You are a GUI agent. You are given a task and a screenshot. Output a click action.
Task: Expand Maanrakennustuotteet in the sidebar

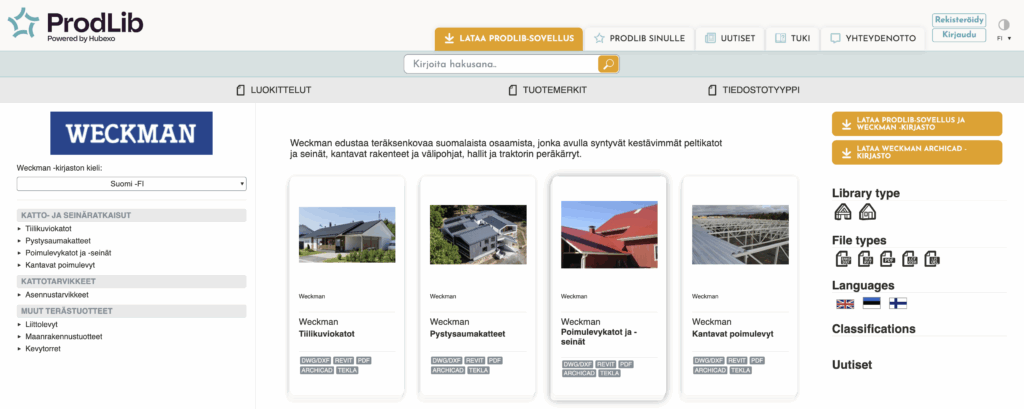coord(63,336)
